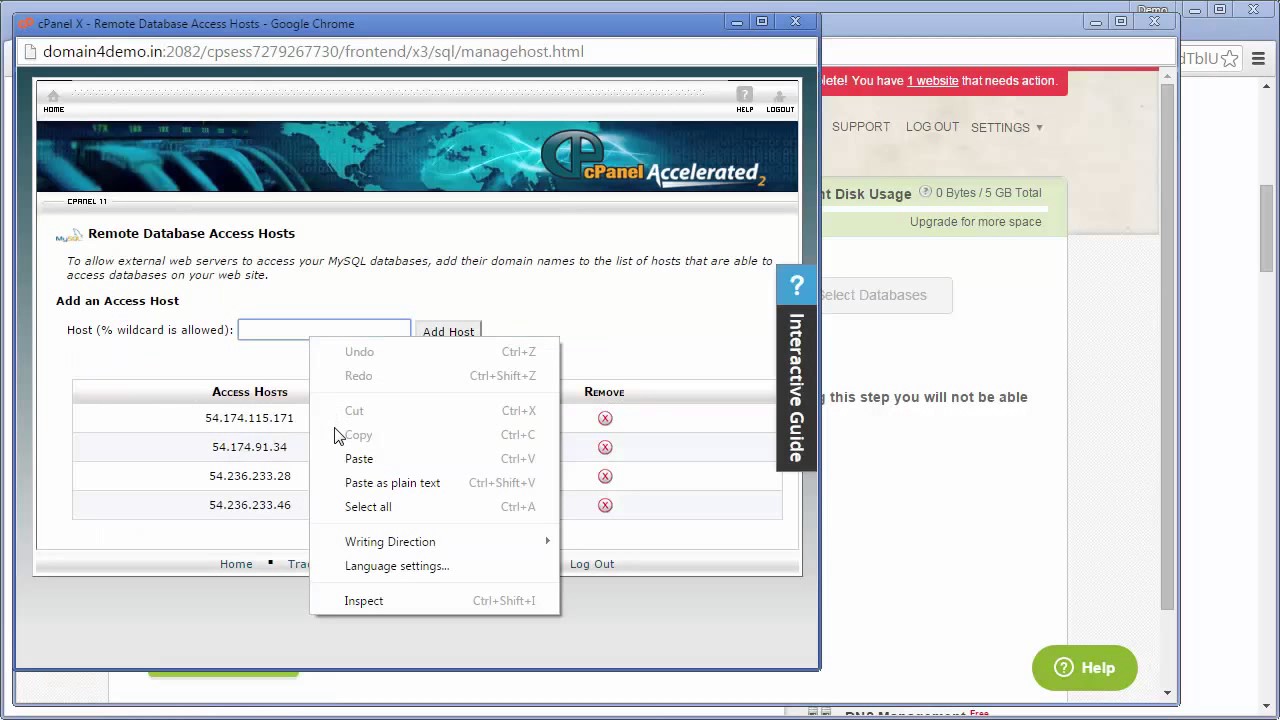Click the cPanel Home icon in header
This screenshot has width=1280, height=720.
coord(54,101)
